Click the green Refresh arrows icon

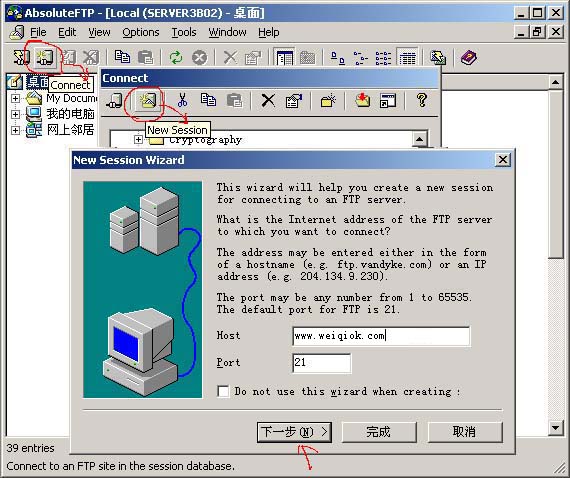(176, 57)
